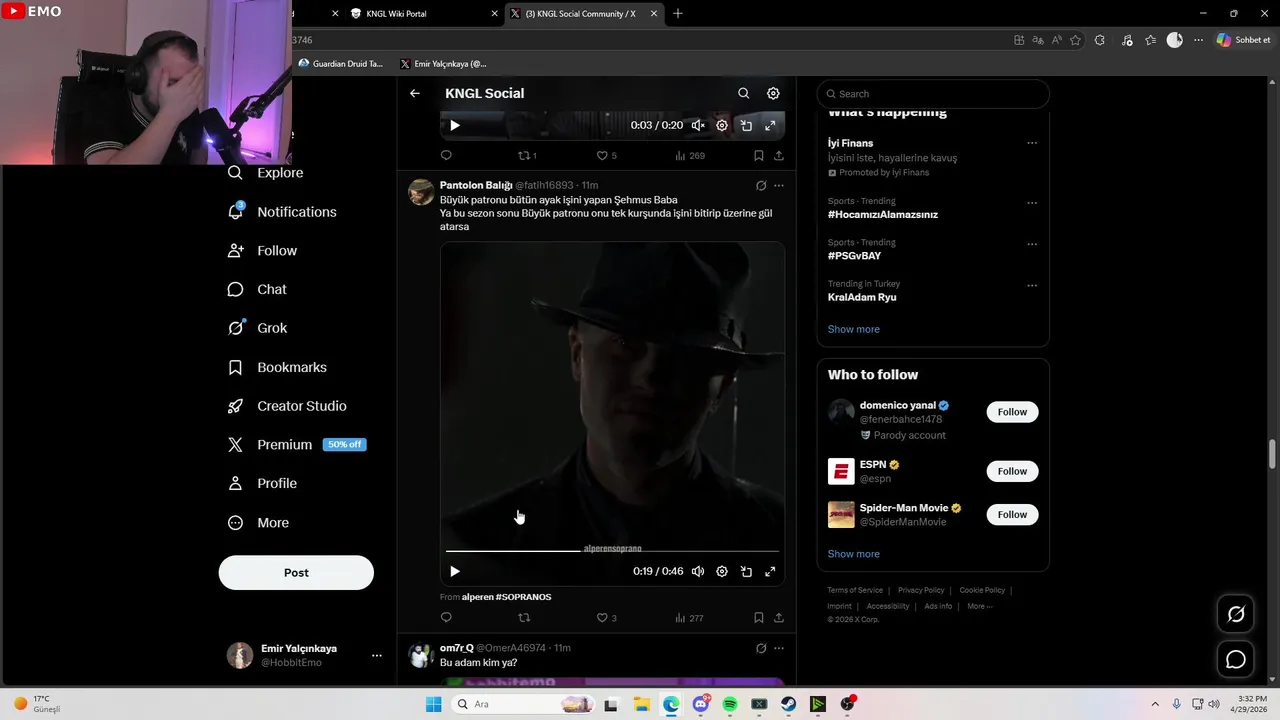The image size is (1280, 720).
Task: Open settings gear on top video
Action: (722, 125)
